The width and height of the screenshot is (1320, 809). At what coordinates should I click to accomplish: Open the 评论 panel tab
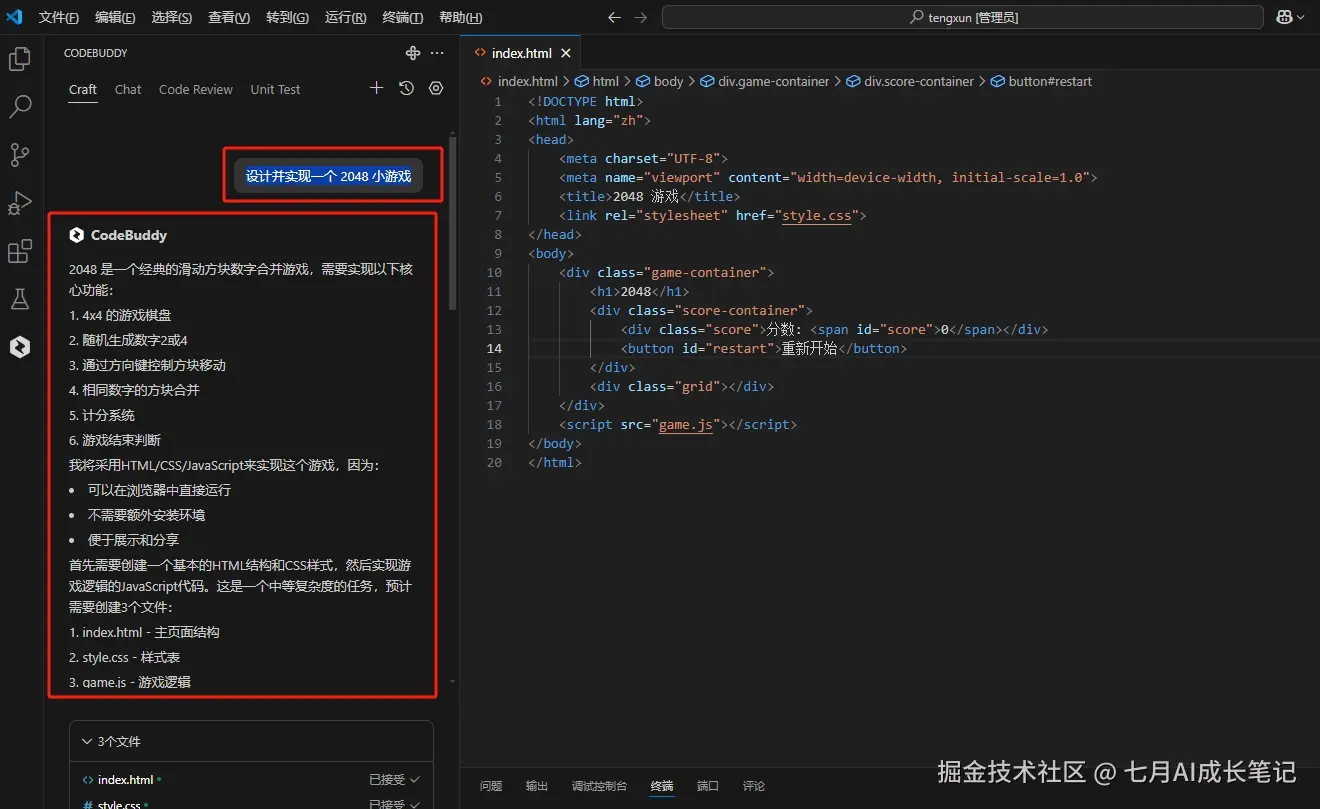coord(754,786)
